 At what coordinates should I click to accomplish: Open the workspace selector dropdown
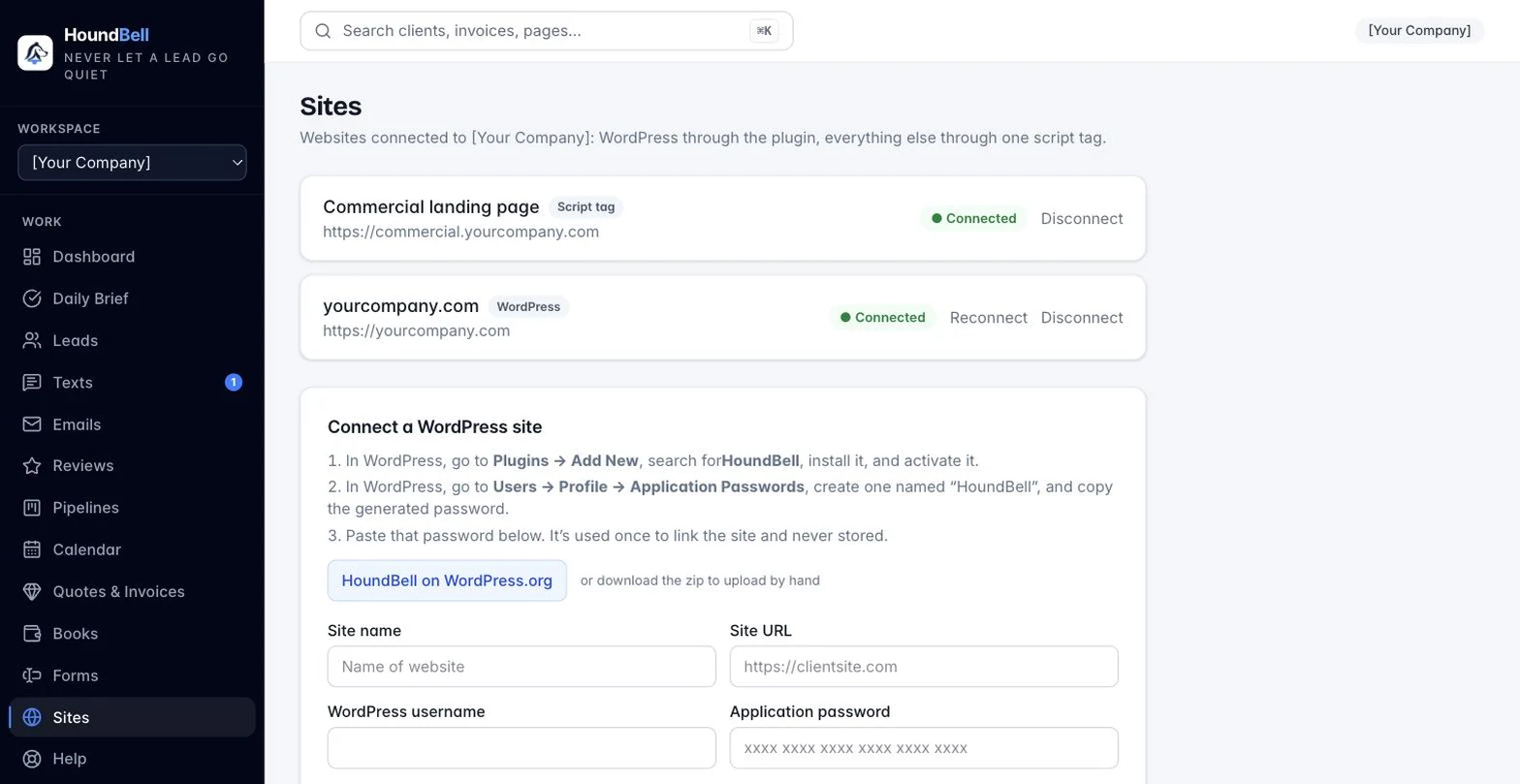tap(132, 163)
